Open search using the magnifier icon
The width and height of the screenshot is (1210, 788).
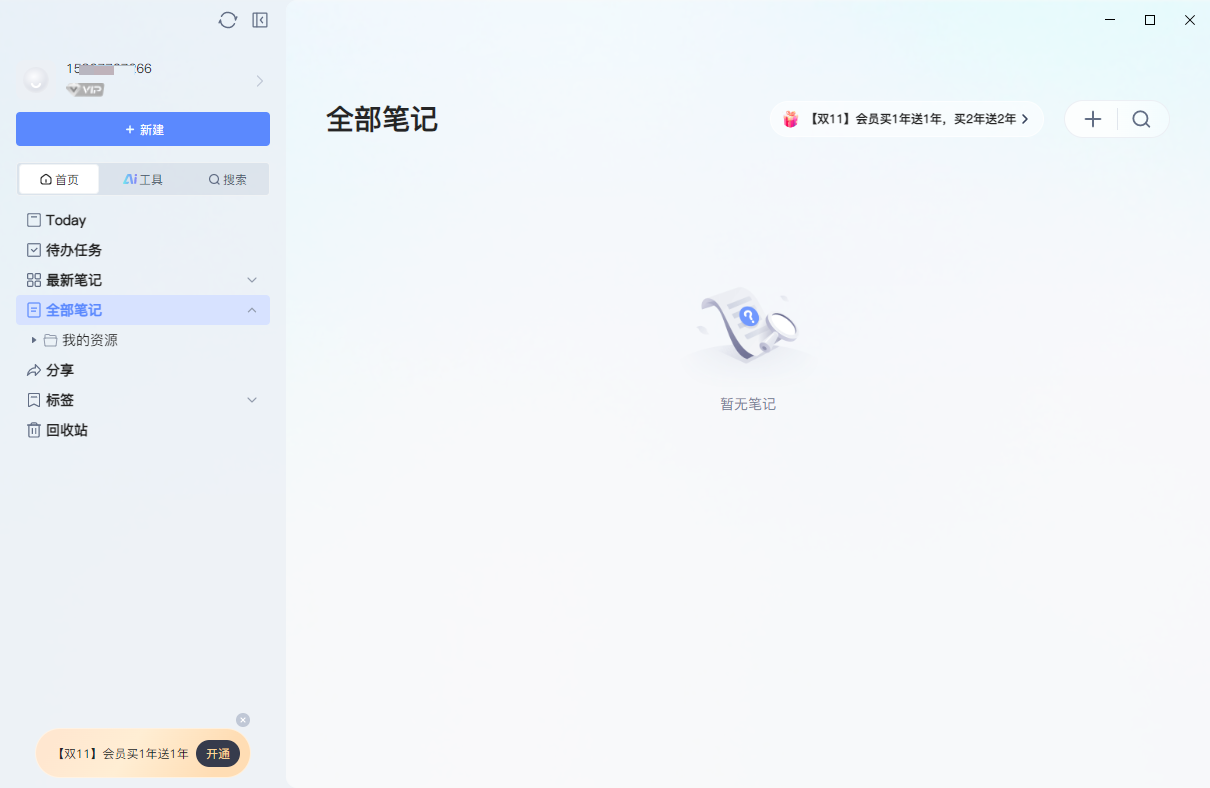[1141, 118]
